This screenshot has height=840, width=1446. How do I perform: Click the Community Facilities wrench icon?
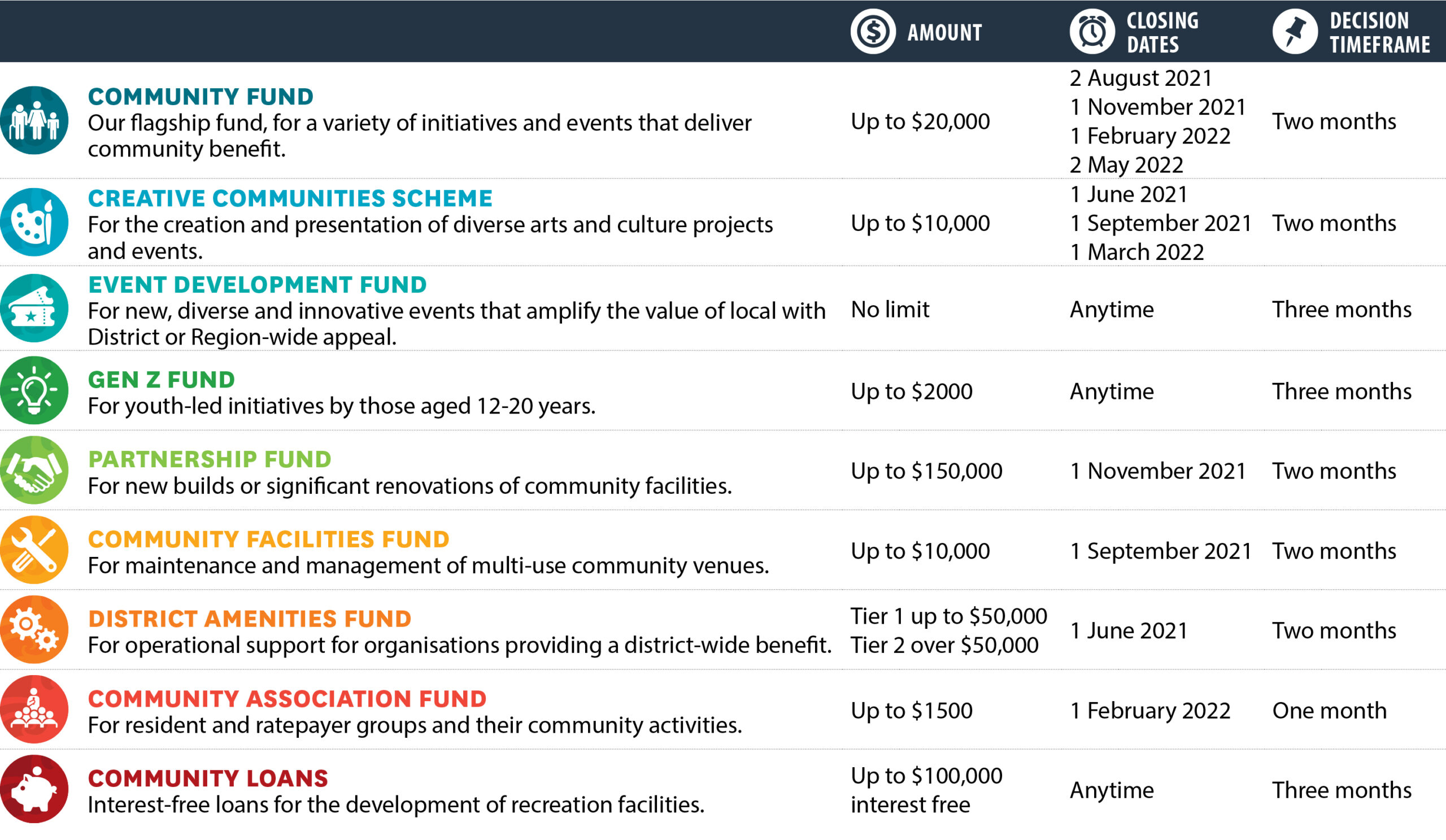pyautogui.click(x=34, y=550)
